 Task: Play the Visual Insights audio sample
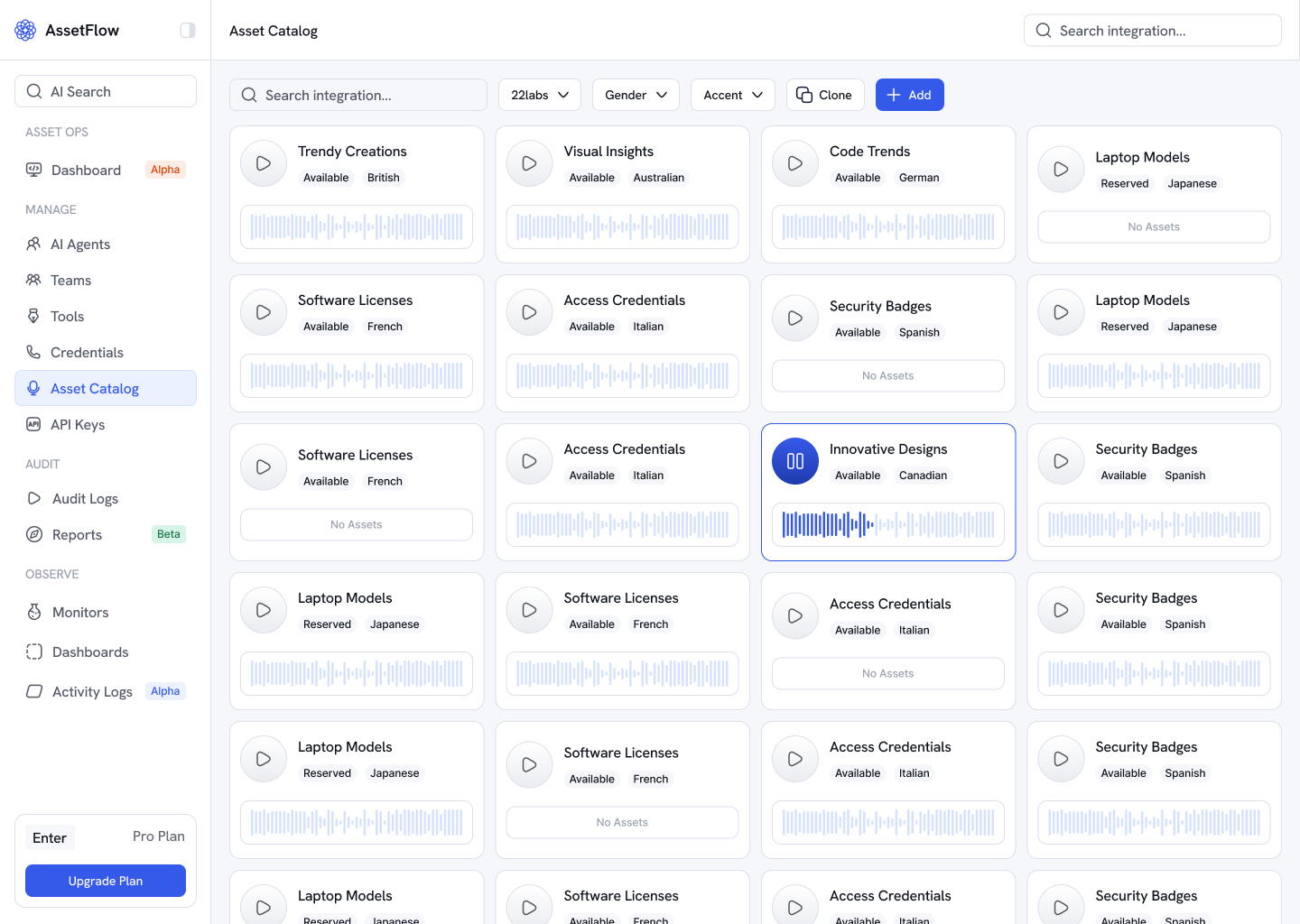point(530,163)
